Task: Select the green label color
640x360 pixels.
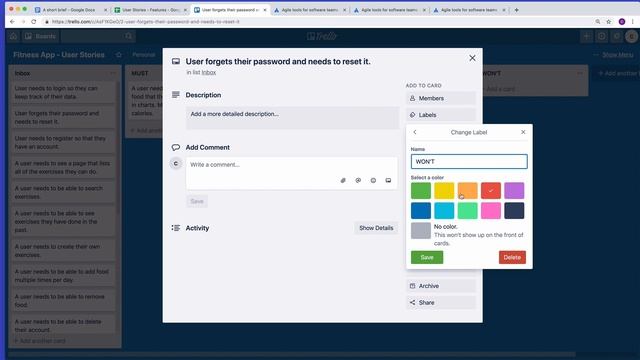Action: (420, 191)
